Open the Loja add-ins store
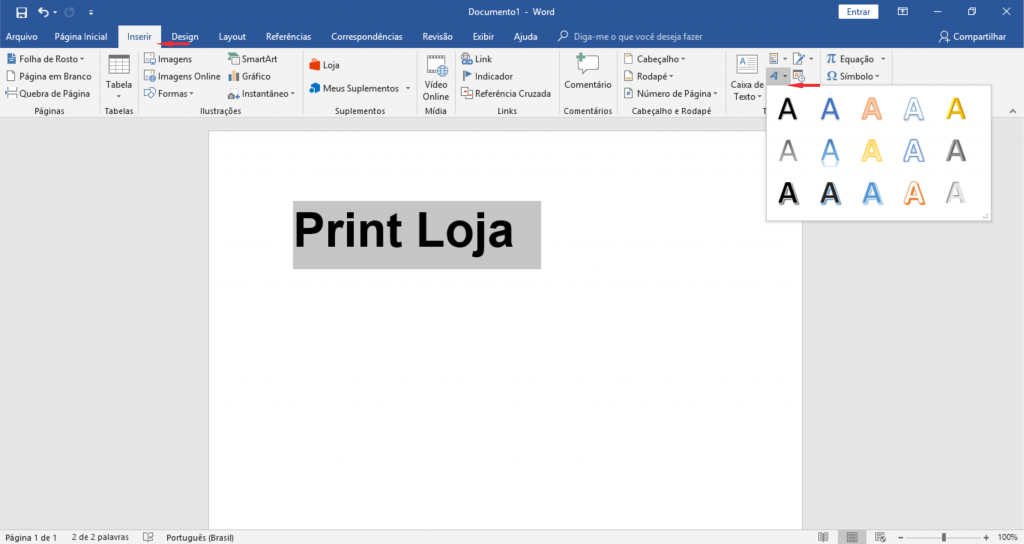This screenshot has width=1024, height=544. (x=324, y=65)
